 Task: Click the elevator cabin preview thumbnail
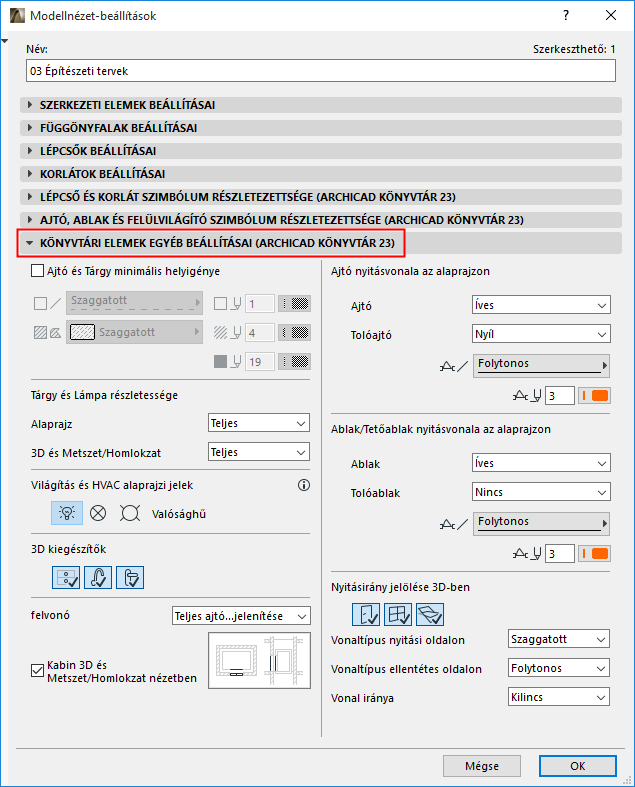pyautogui.click(x=260, y=661)
